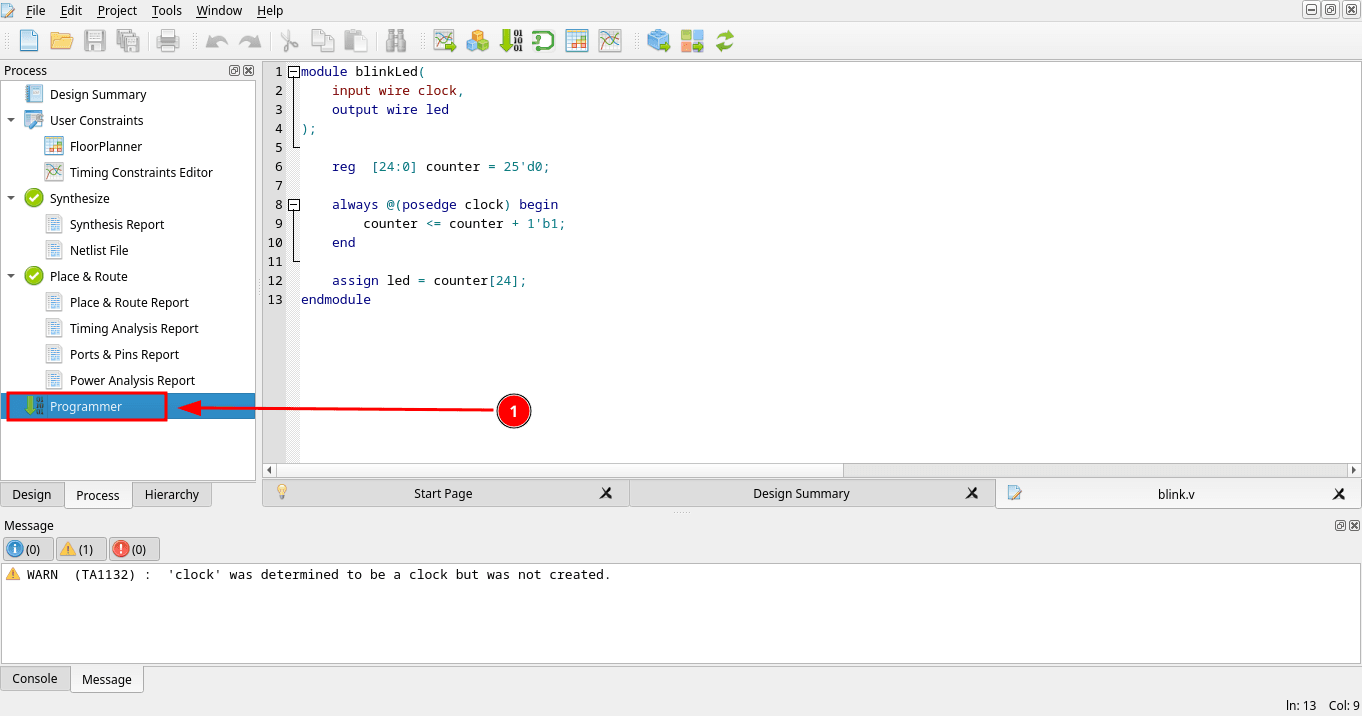
Task: Save current file with floppy icon
Action: (x=95, y=41)
